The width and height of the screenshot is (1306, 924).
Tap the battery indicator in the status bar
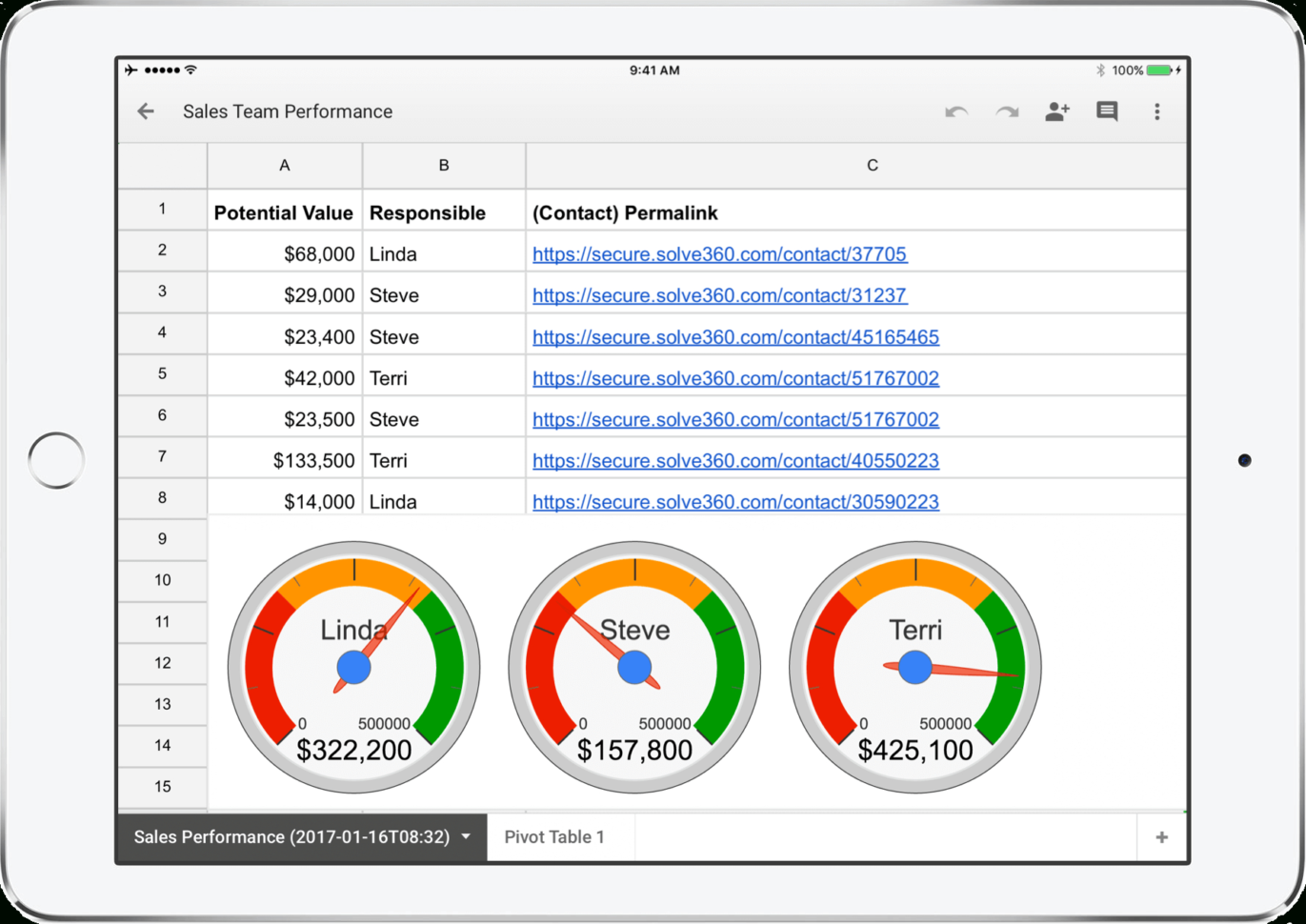tap(1157, 70)
